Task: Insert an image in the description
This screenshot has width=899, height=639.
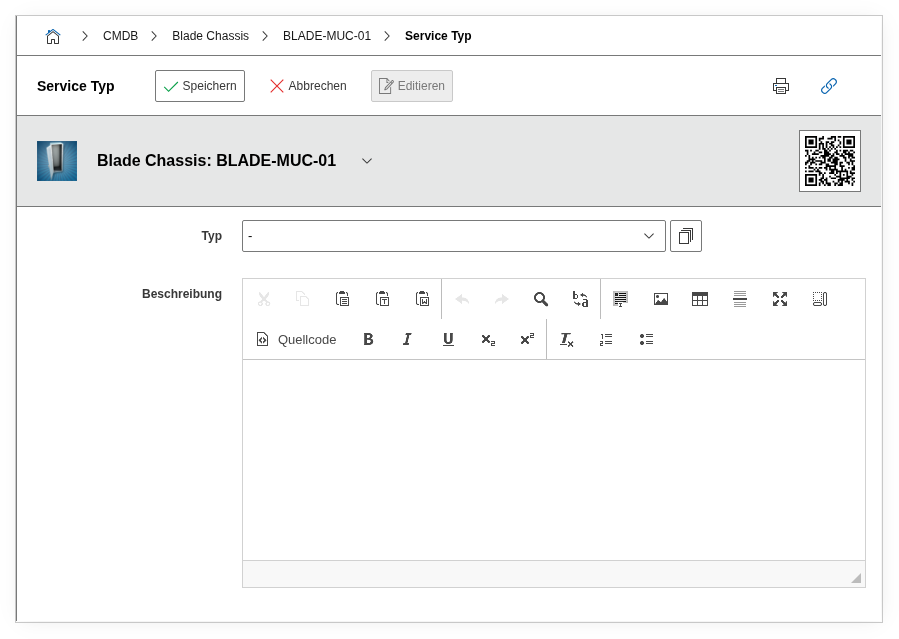Action: pos(660,299)
